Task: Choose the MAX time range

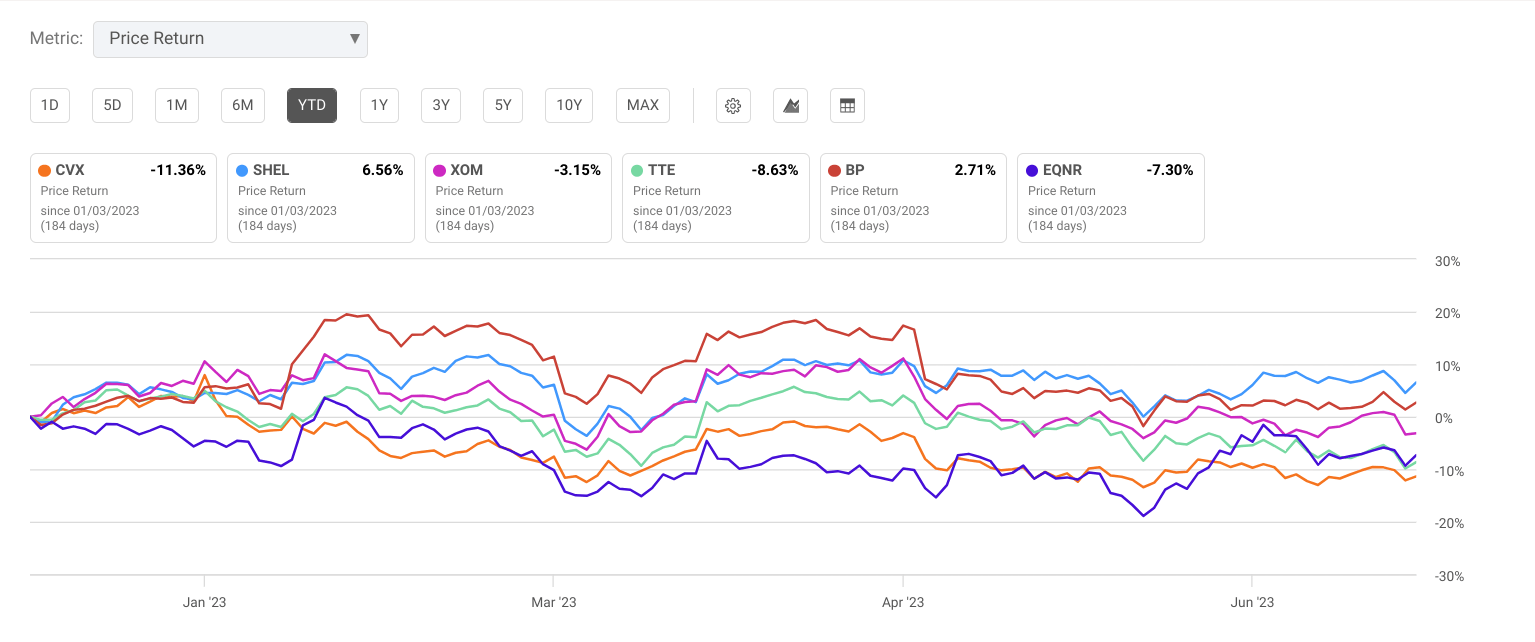Action: point(643,105)
